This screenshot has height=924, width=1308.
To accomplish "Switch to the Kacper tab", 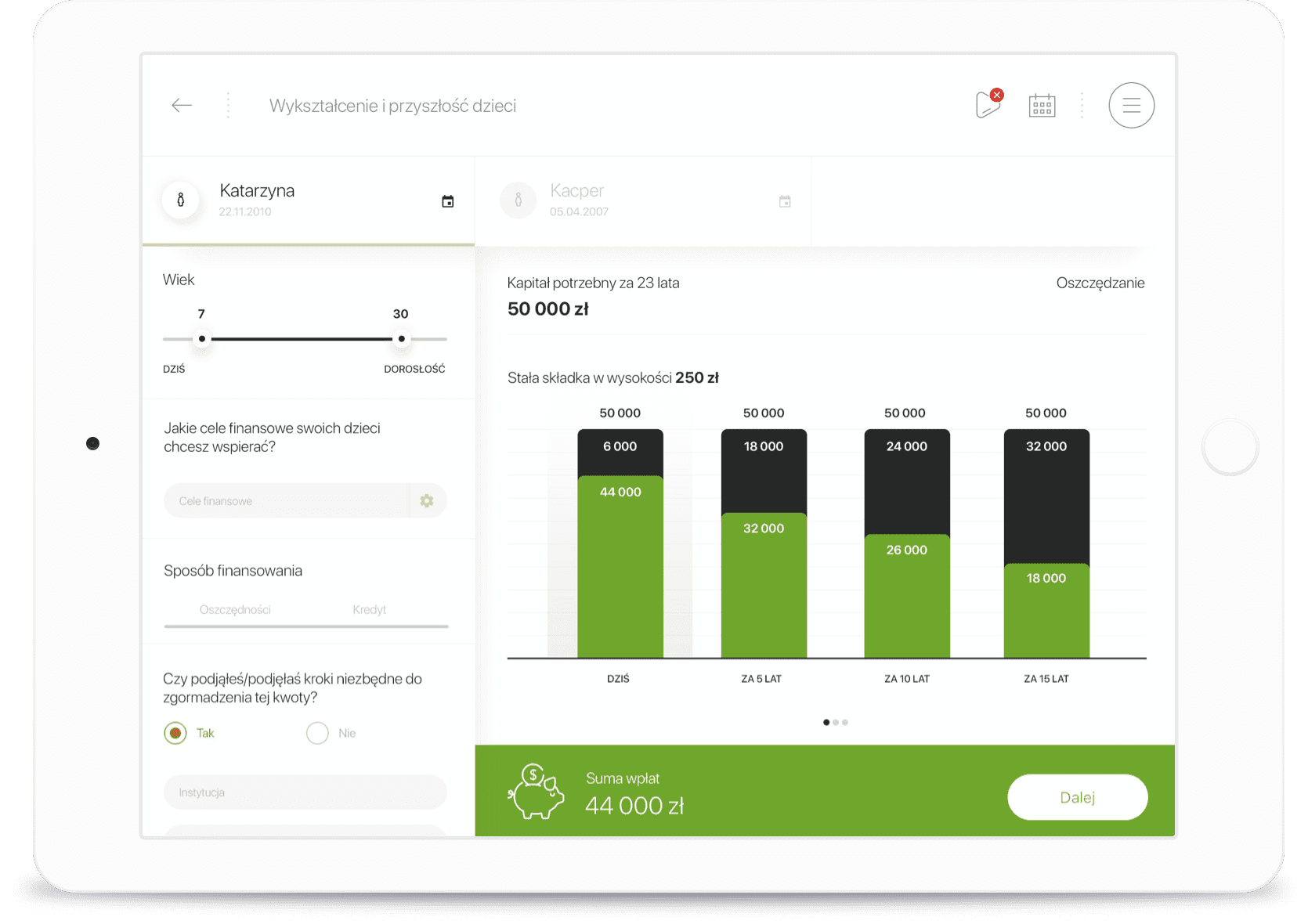I will [643, 200].
